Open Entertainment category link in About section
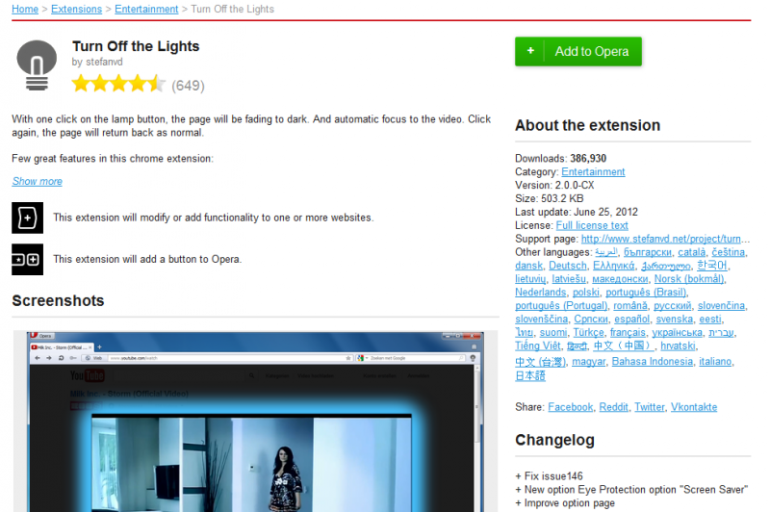 click(x=593, y=172)
